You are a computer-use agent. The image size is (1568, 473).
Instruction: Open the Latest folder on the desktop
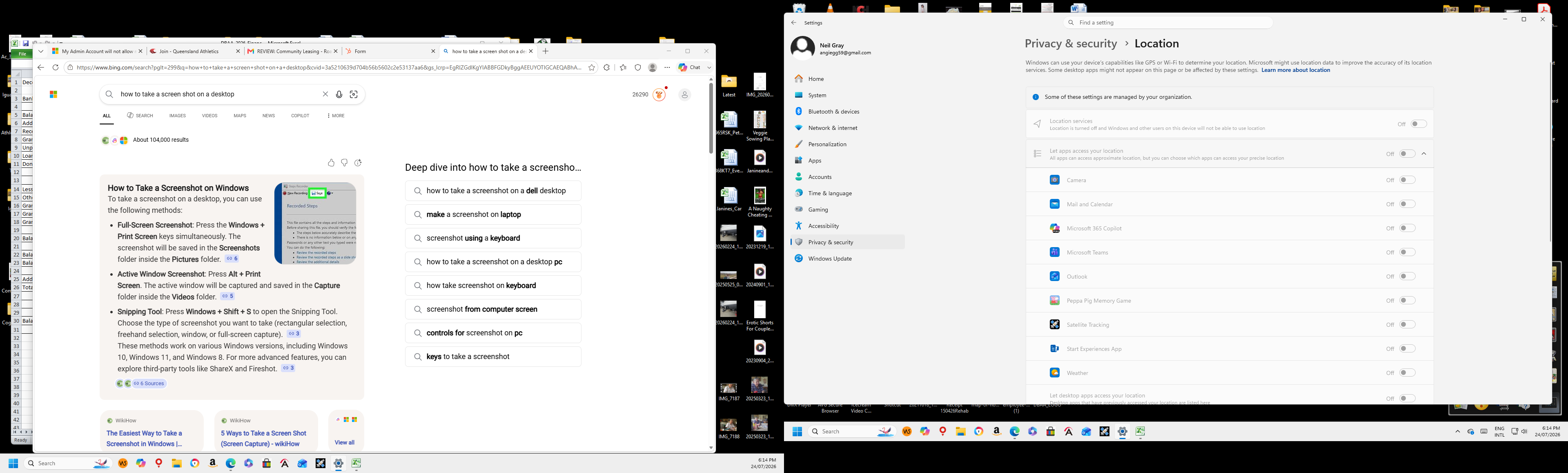click(729, 86)
